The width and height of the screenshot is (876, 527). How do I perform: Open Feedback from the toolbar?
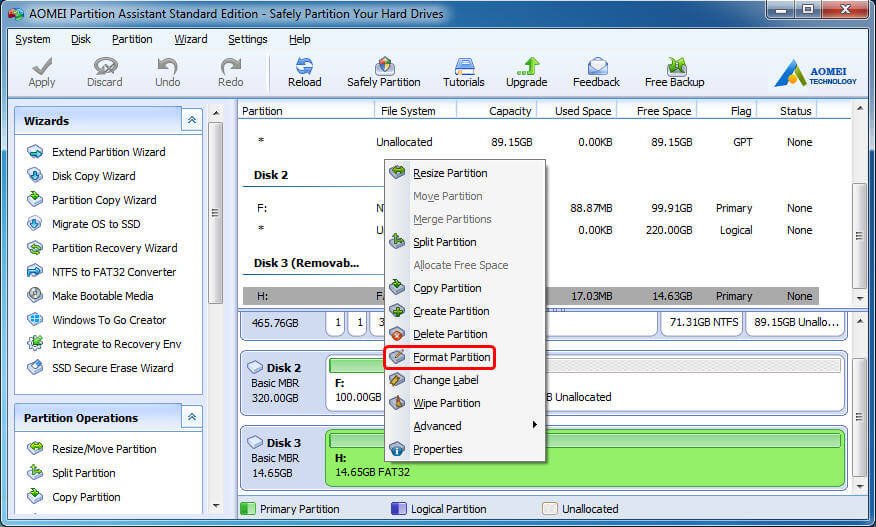pyautogui.click(x=596, y=72)
